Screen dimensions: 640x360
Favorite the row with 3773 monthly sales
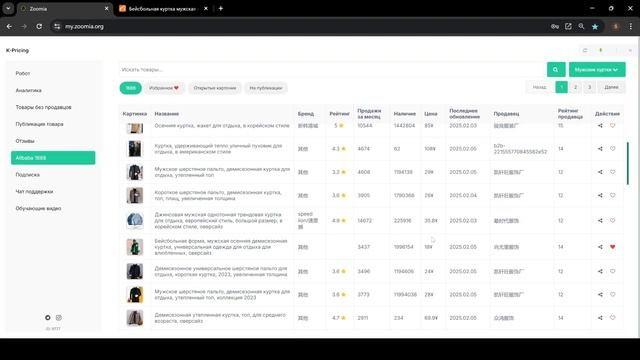click(613, 294)
